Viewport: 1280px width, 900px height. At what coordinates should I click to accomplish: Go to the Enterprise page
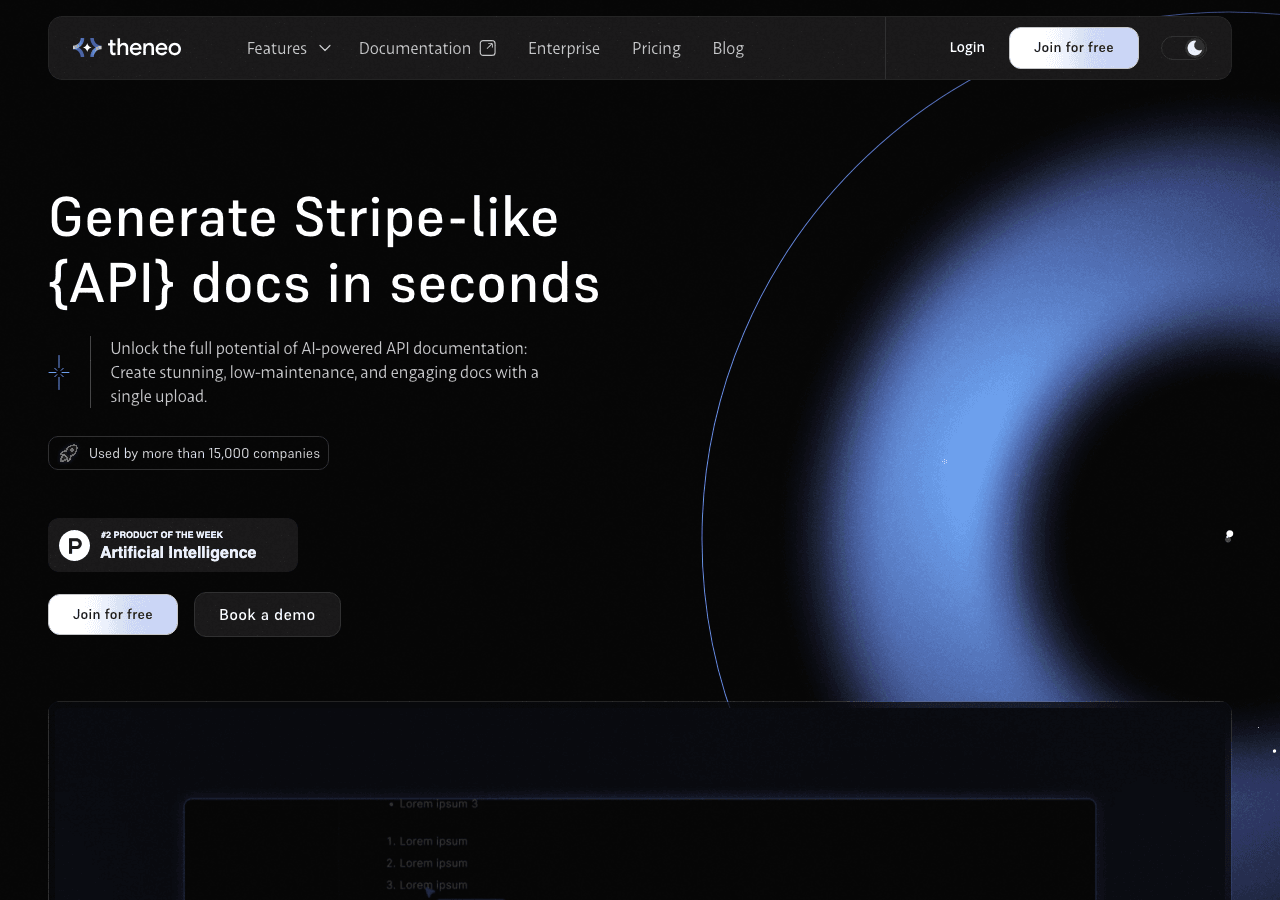pyautogui.click(x=564, y=48)
